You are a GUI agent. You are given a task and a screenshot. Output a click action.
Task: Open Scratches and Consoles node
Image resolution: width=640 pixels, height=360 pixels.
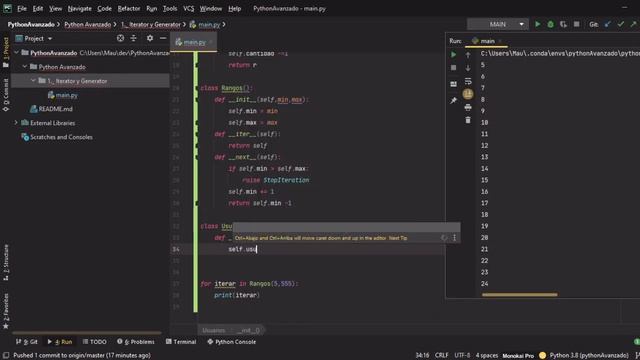61,137
